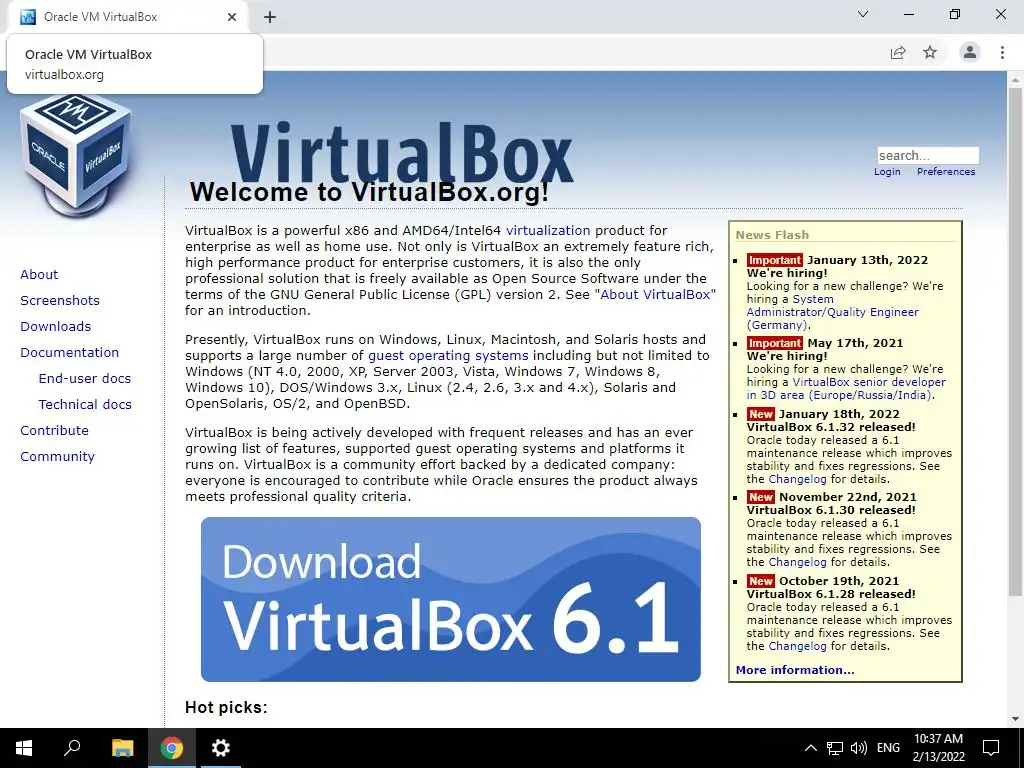Open the Login link
This screenshot has width=1024, height=768.
pos(887,172)
